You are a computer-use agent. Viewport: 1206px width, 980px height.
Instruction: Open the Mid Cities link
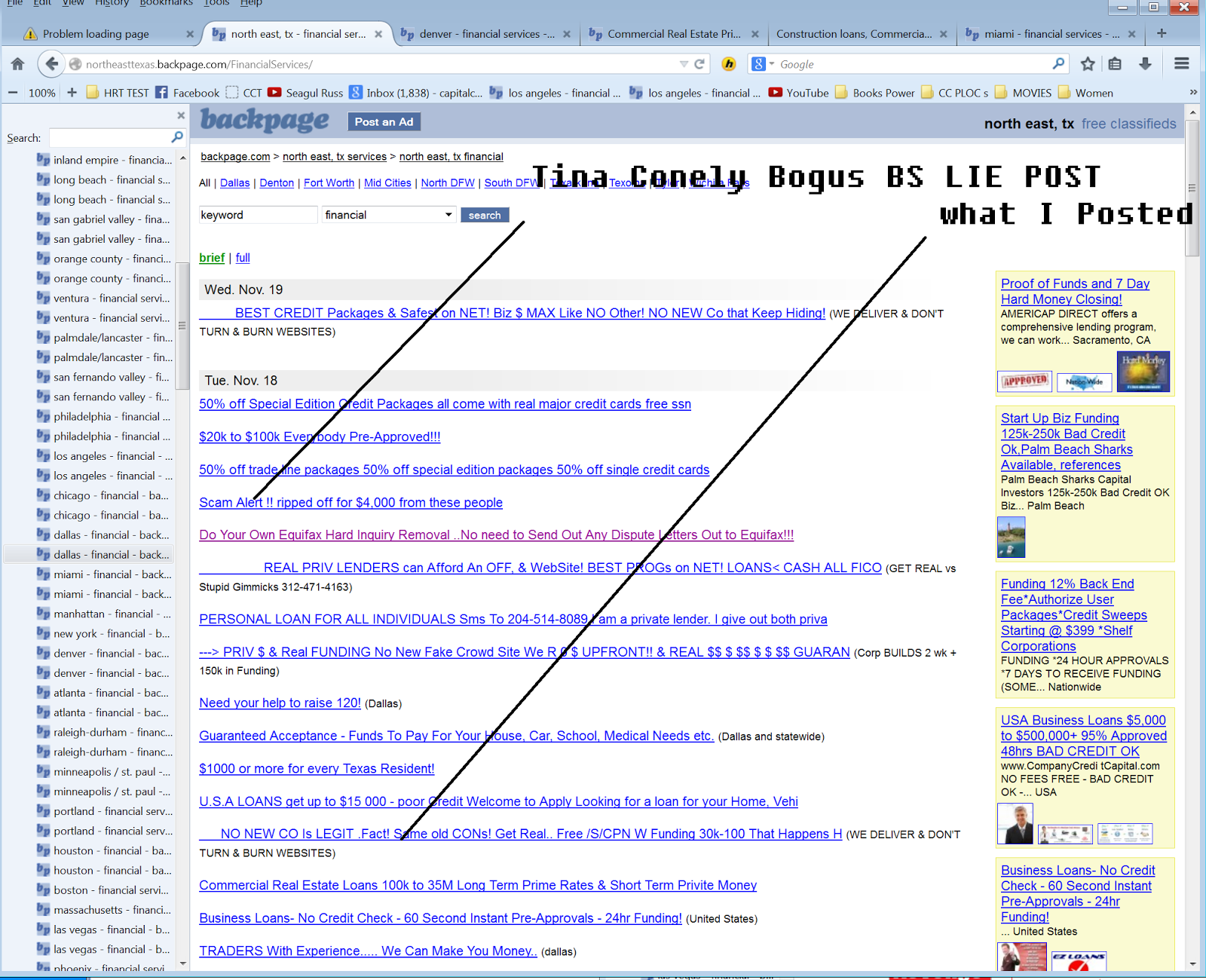(387, 182)
